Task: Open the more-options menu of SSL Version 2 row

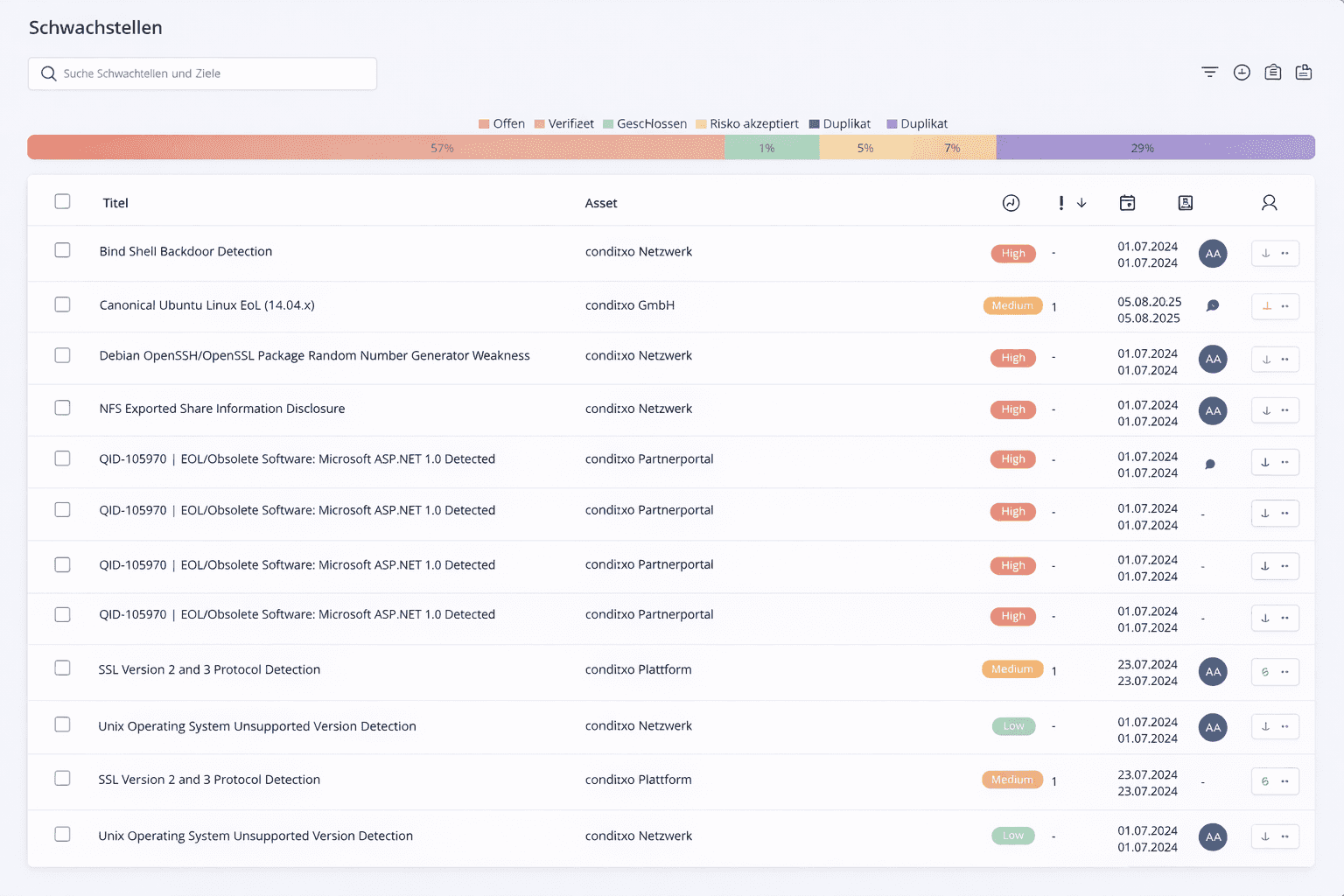Action: (1285, 672)
